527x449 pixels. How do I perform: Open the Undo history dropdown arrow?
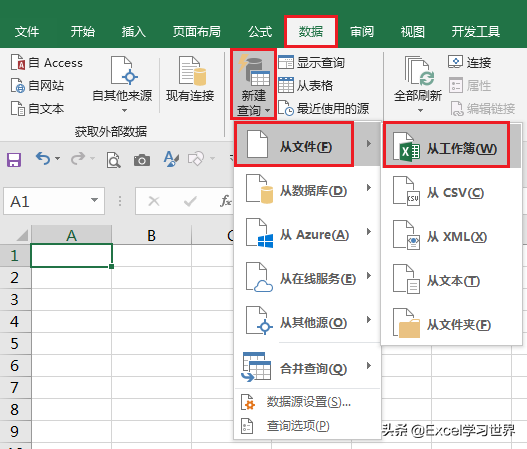tap(57, 158)
